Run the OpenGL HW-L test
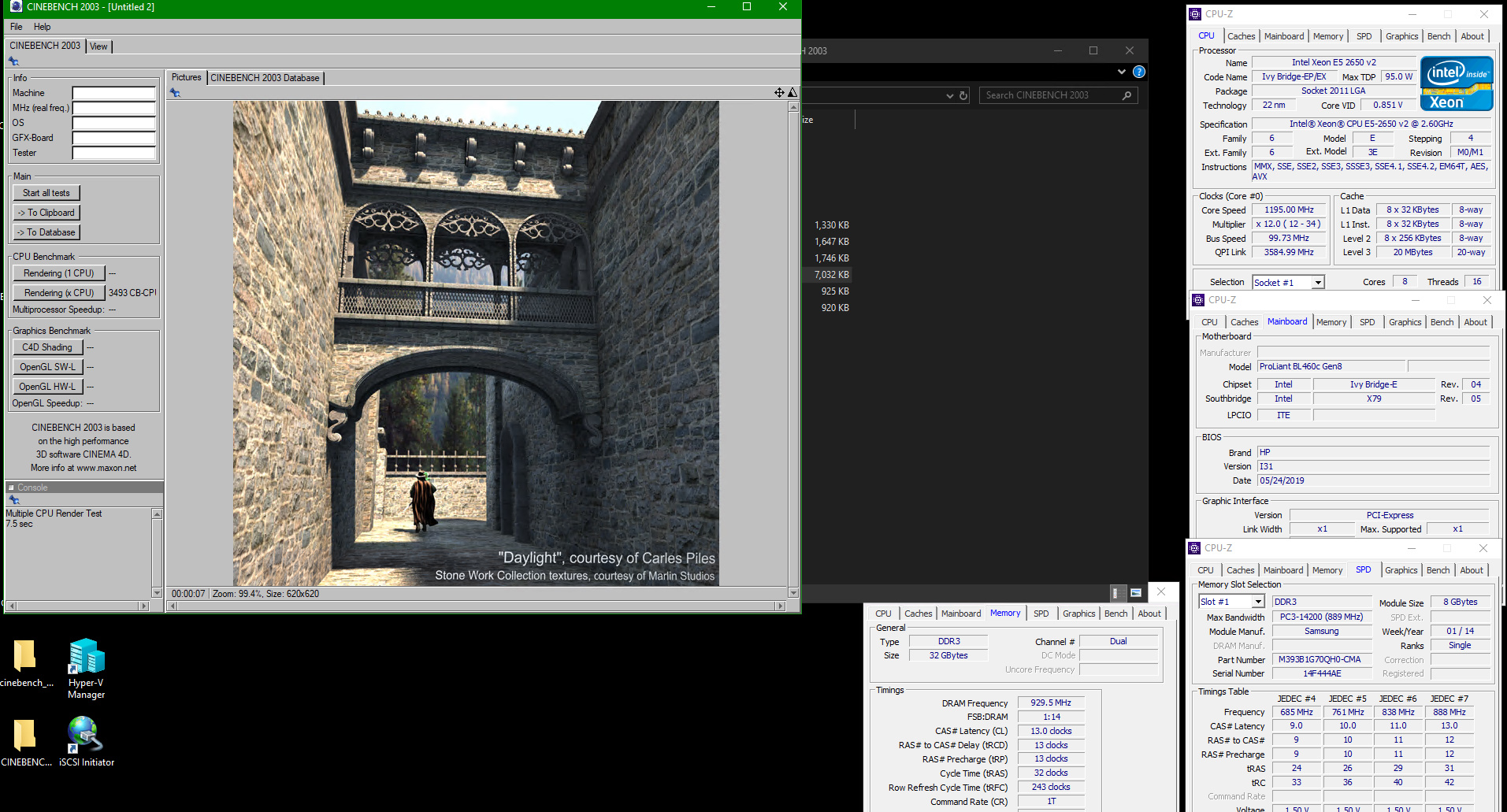Viewport: 1507px width, 812px height. click(47, 387)
